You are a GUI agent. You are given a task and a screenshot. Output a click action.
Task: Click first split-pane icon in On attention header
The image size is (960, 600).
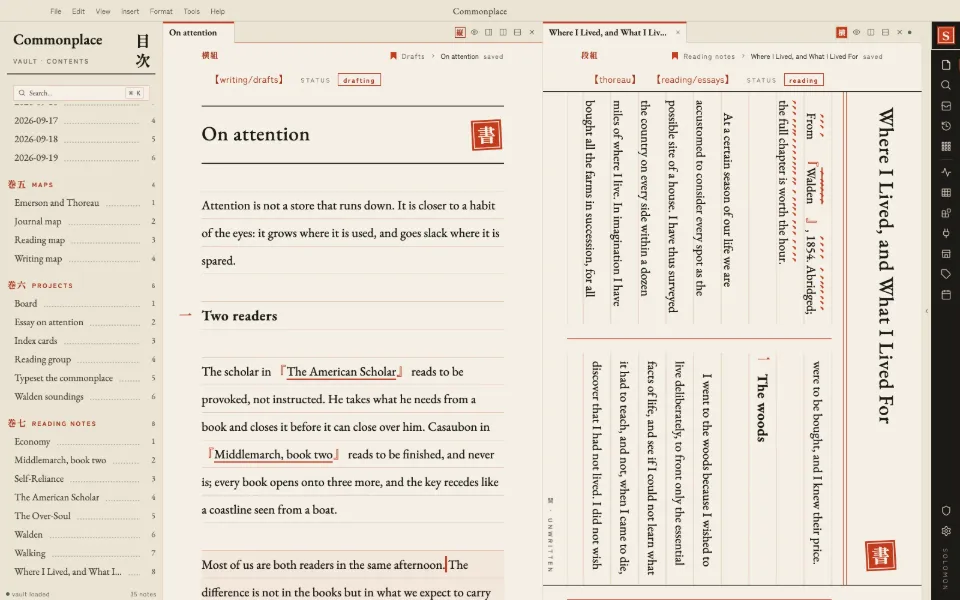(489, 32)
